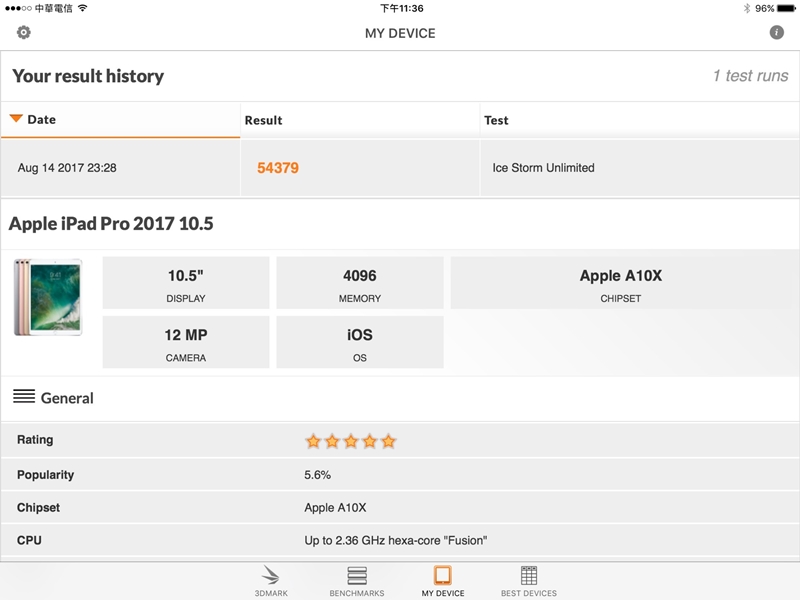
Task: Click the hamburger icon beside General
Action: 24,397
